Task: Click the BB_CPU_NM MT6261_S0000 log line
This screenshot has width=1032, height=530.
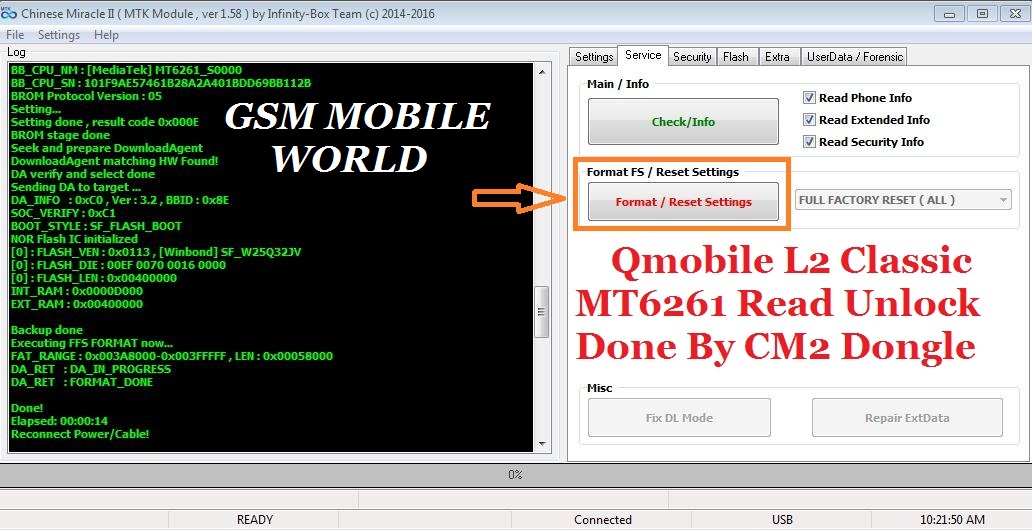Action: 126,70
